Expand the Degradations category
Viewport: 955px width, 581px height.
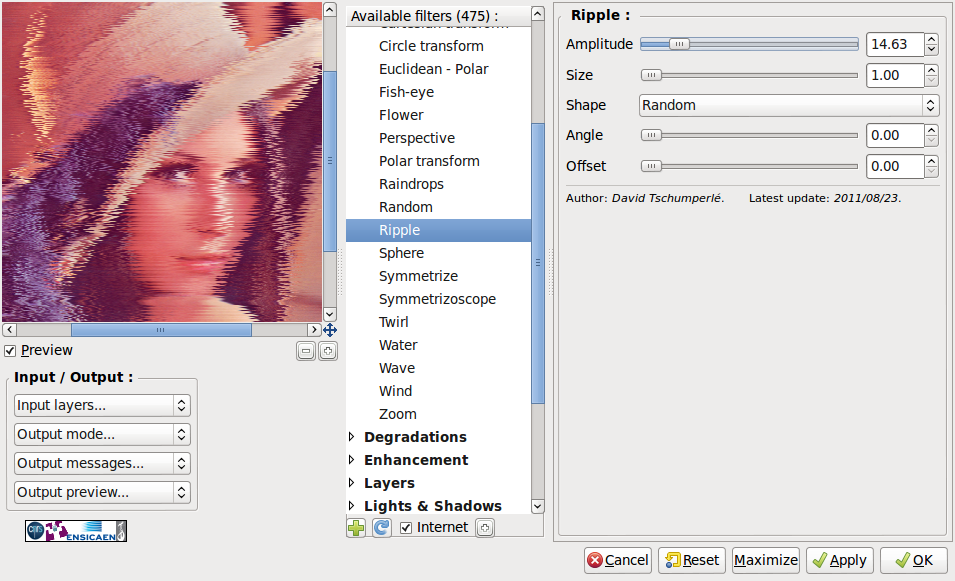tap(351, 437)
